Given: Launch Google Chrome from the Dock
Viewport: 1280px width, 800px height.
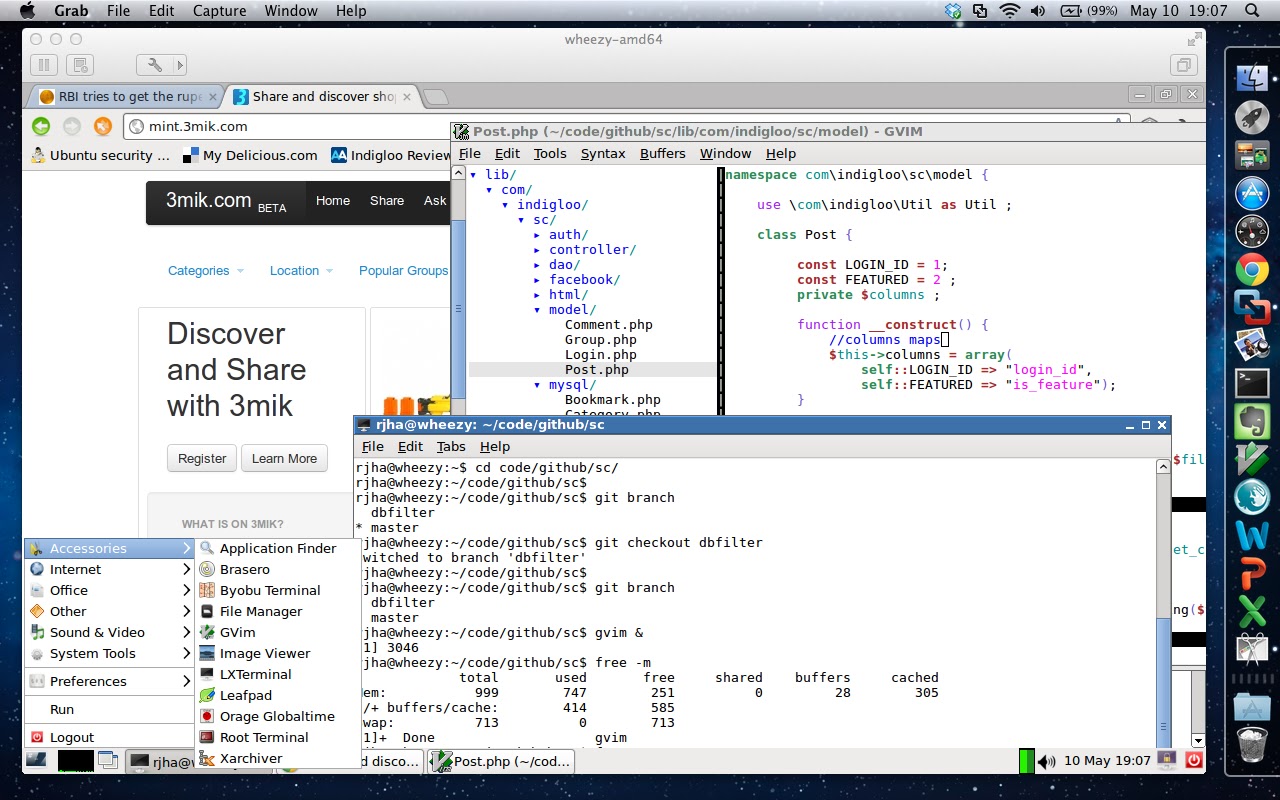Looking at the screenshot, I should [1252, 269].
